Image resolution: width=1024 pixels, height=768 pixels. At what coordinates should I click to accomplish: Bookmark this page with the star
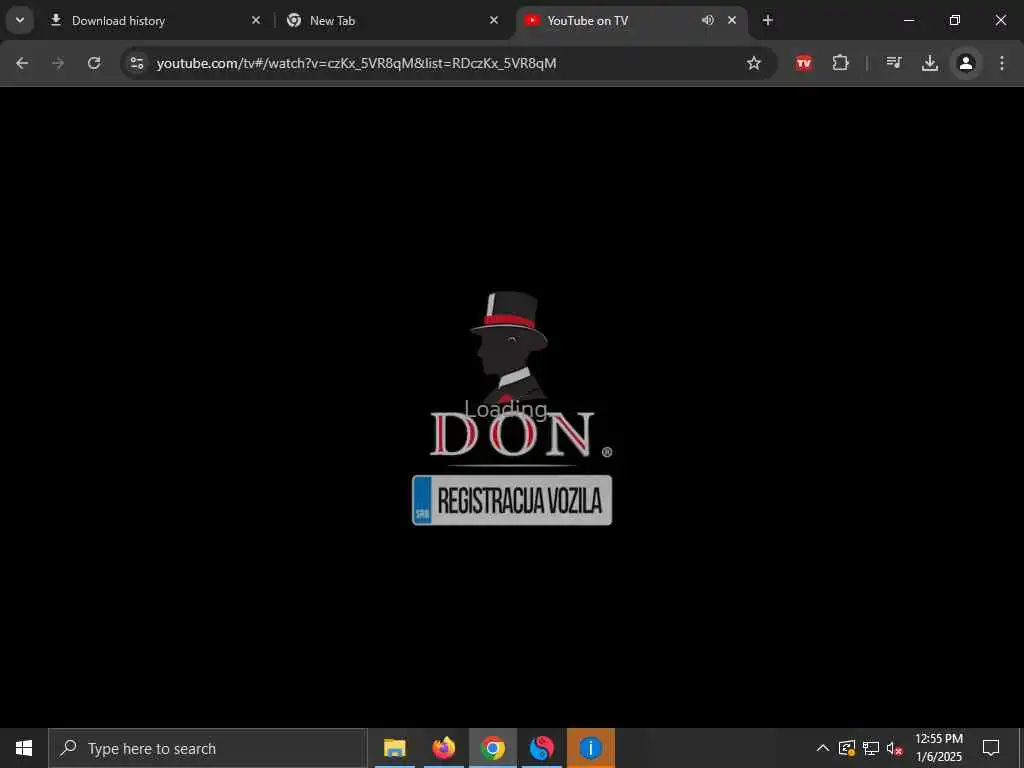(x=754, y=63)
